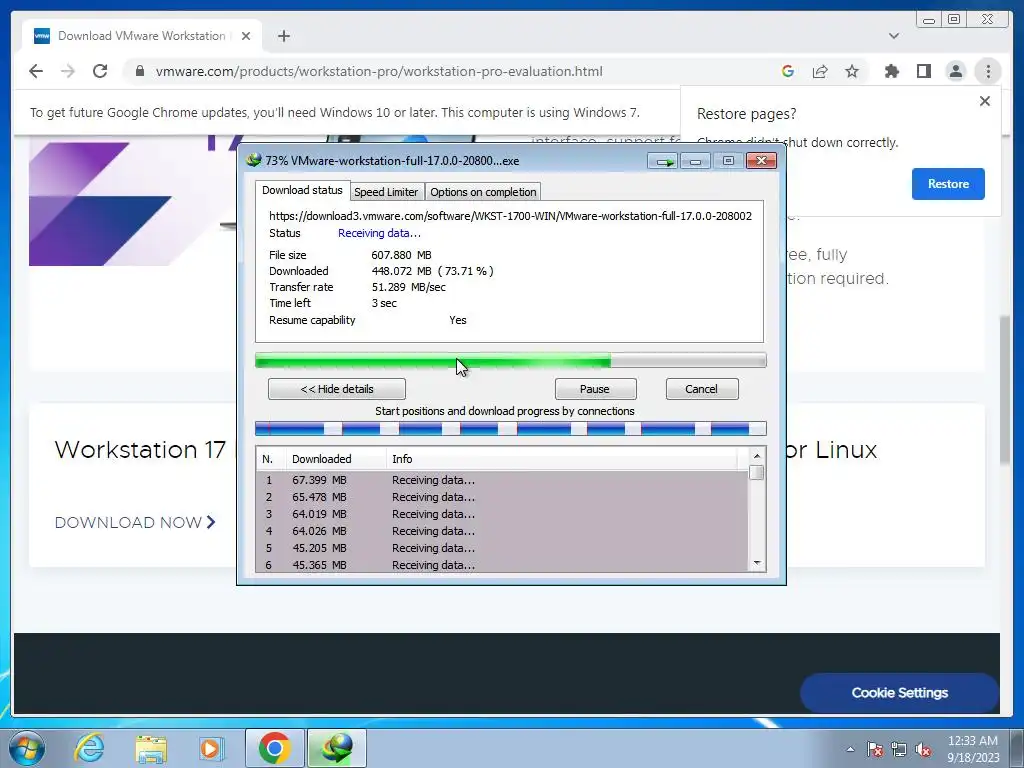The height and width of the screenshot is (768, 1024).
Task: Click scroll down arrow in connections list
Action: coord(757,563)
